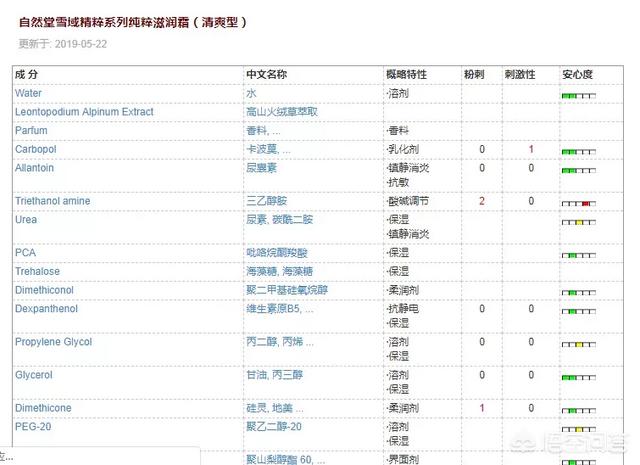Click the Chinese name 水 link

click(251, 93)
